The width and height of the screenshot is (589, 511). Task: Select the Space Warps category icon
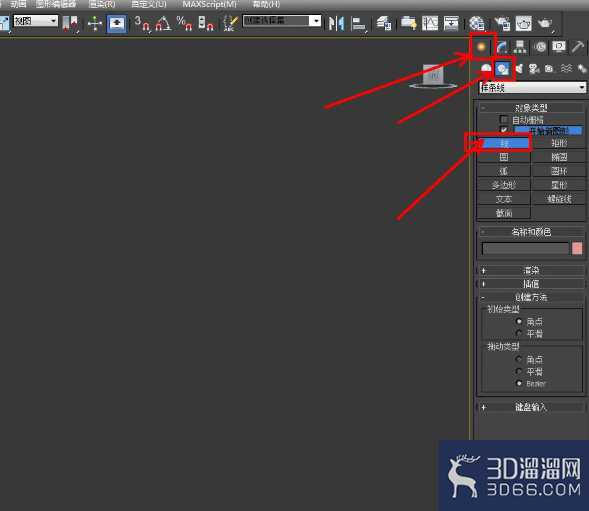click(x=566, y=69)
